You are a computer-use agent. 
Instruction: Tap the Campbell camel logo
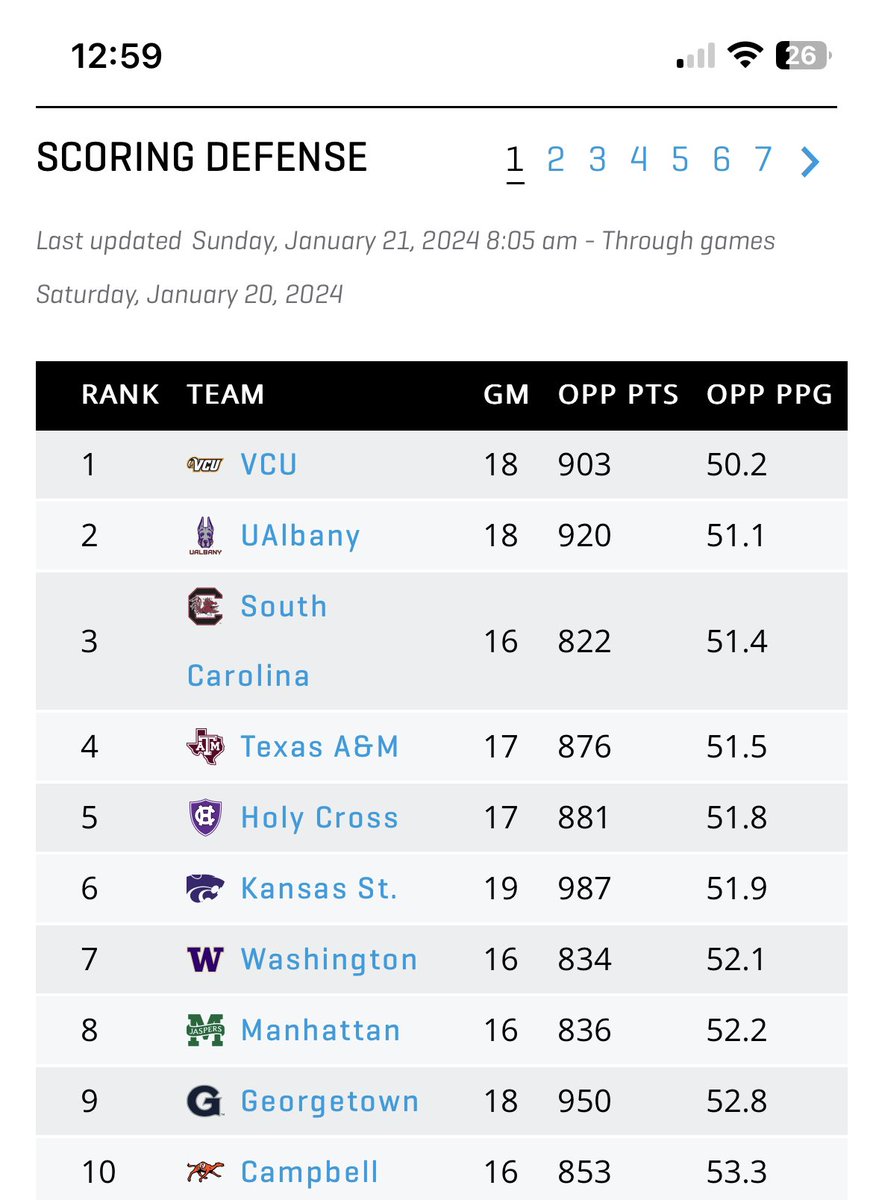pyautogui.click(x=204, y=1172)
